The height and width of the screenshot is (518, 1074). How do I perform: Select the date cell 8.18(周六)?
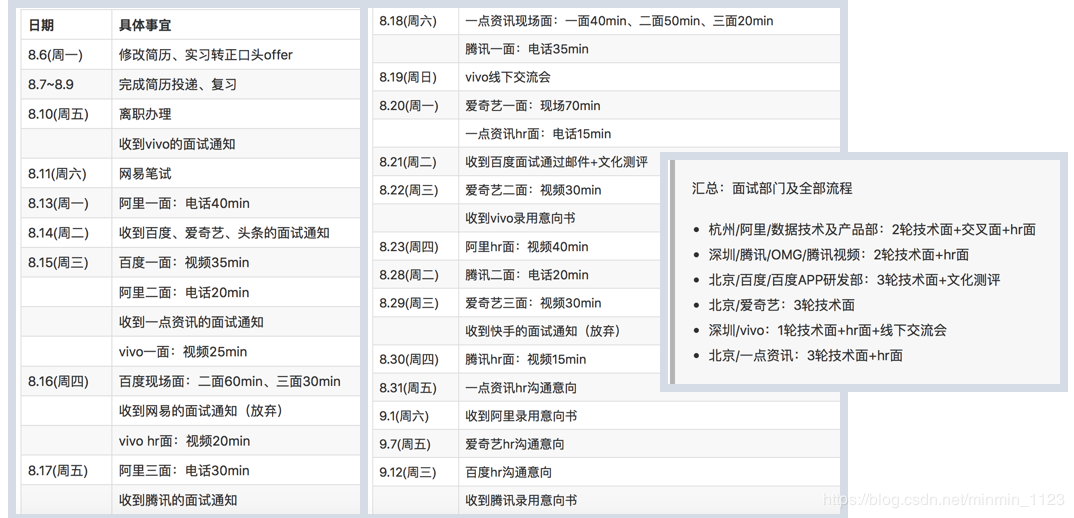(x=415, y=21)
